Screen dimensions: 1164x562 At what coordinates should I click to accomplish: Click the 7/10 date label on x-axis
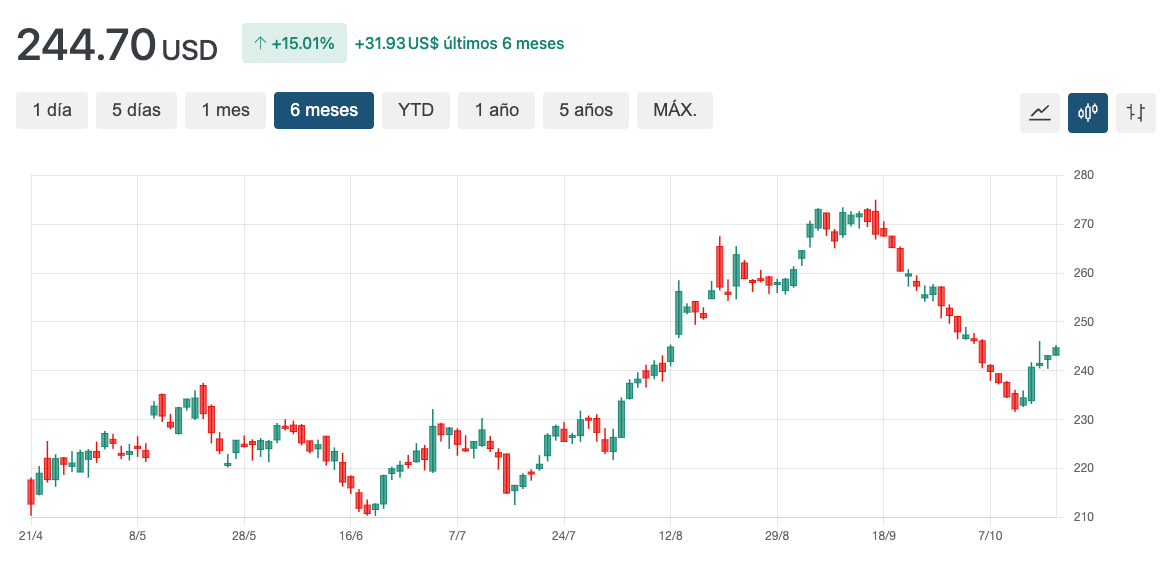coord(989,536)
